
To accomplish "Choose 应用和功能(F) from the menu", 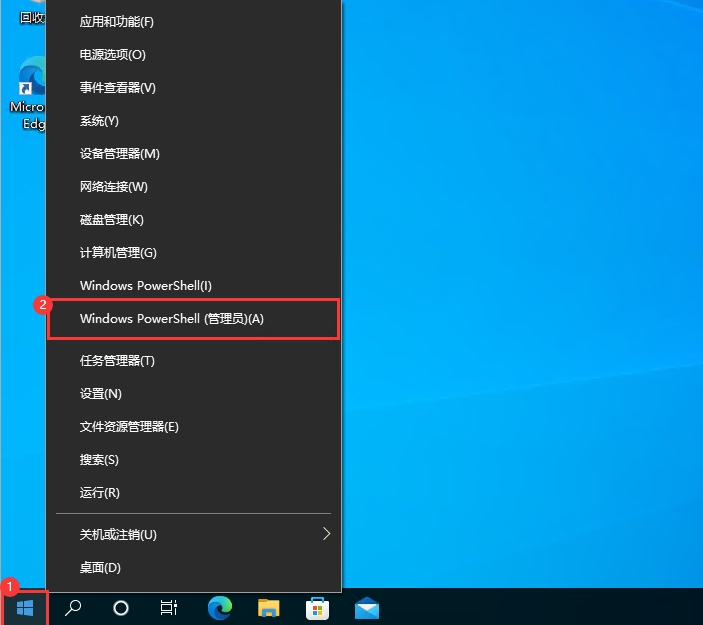I will click(x=194, y=22).
